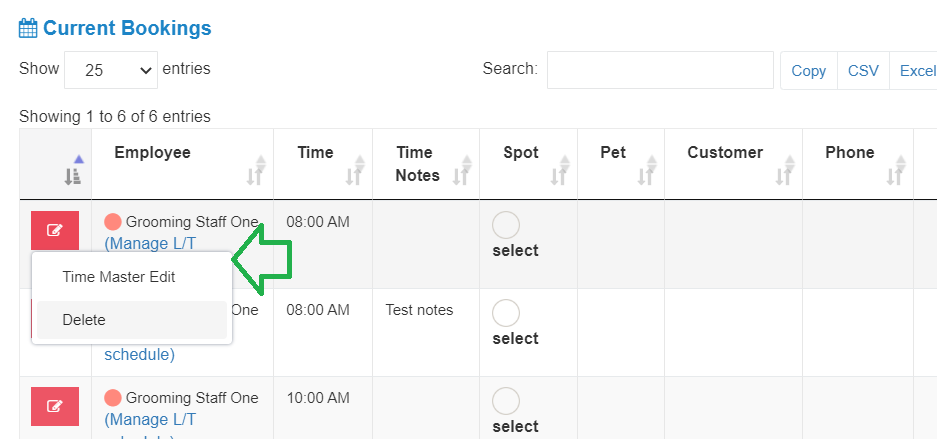Click select label in first row
The image size is (937, 439).
(515, 251)
